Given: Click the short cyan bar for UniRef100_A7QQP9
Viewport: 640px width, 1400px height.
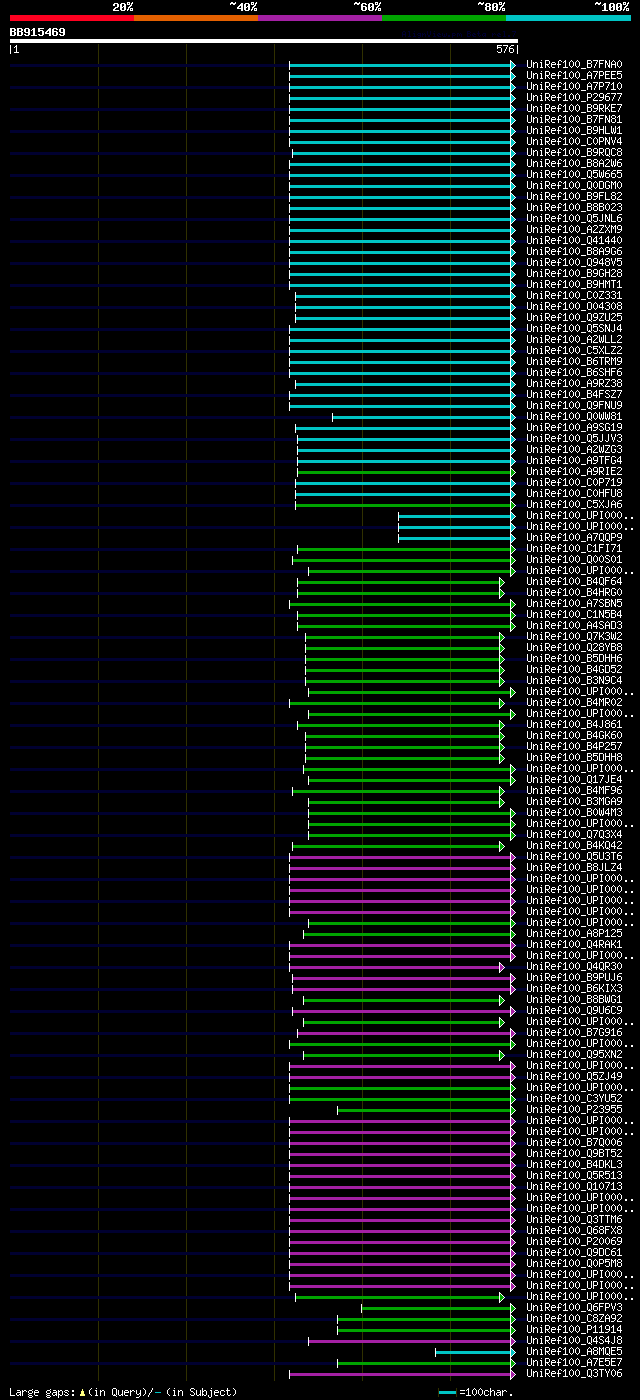Looking at the screenshot, I should point(457,538).
